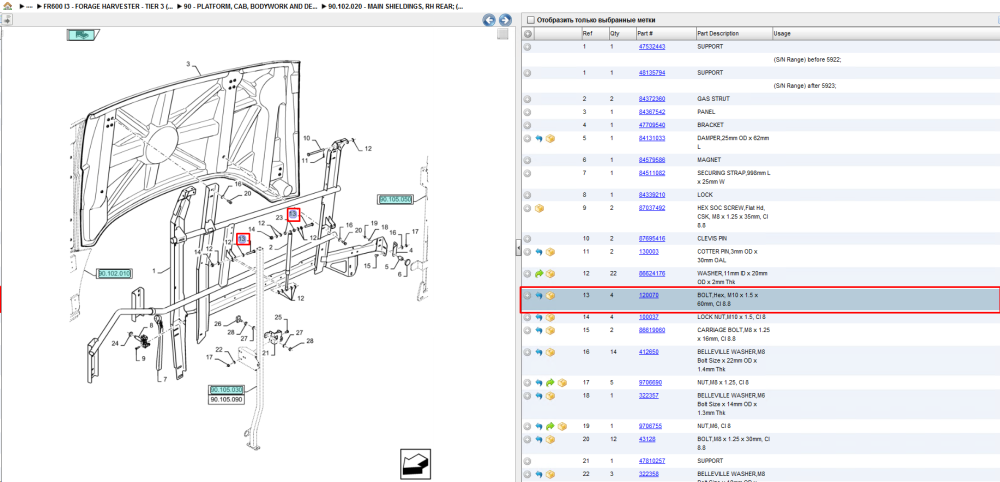The width and height of the screenshot is (1000, 482).
Task: Click blue arrow icon on COTTER PIN row
Action: click(x=539, y=252)
